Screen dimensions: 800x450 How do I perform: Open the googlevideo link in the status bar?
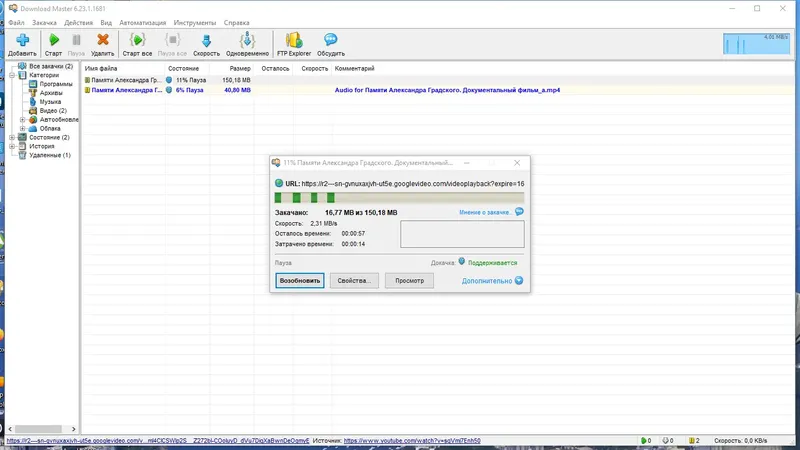pyautogui.click(x=158, y=441)
